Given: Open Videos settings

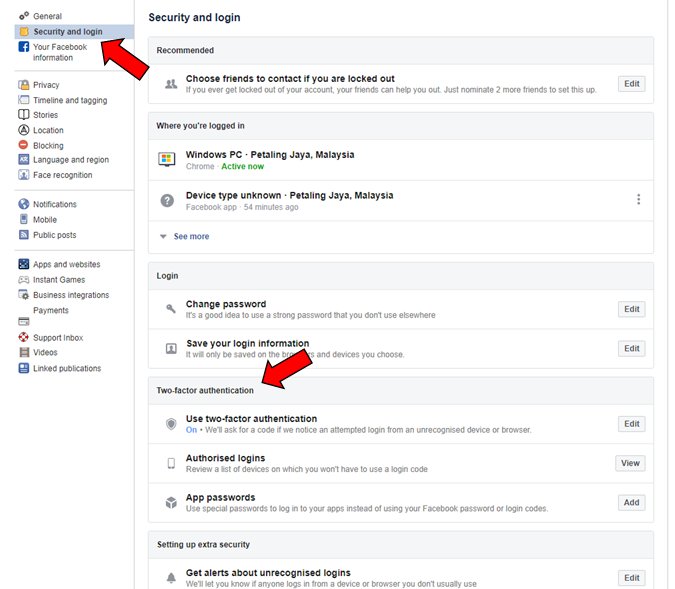Looking at the screenshot, I should 45,352.
